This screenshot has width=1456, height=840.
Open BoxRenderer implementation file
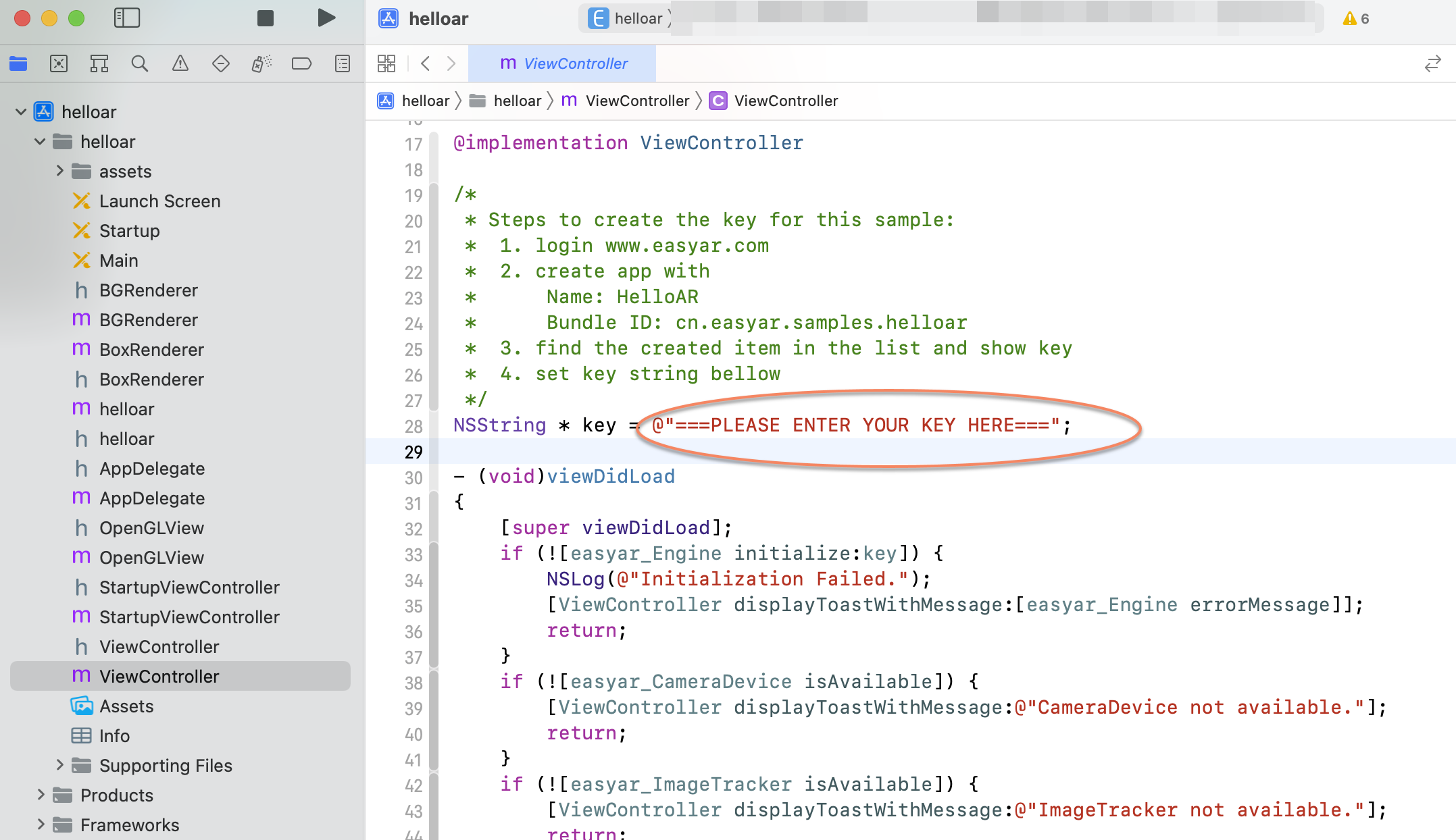(151, 350)
